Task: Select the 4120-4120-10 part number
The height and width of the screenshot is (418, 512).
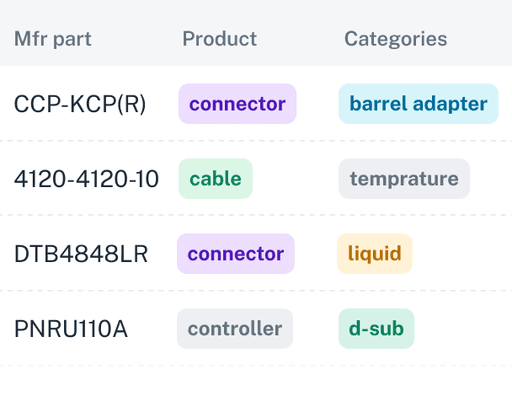Action: click(x=86, y=179)
